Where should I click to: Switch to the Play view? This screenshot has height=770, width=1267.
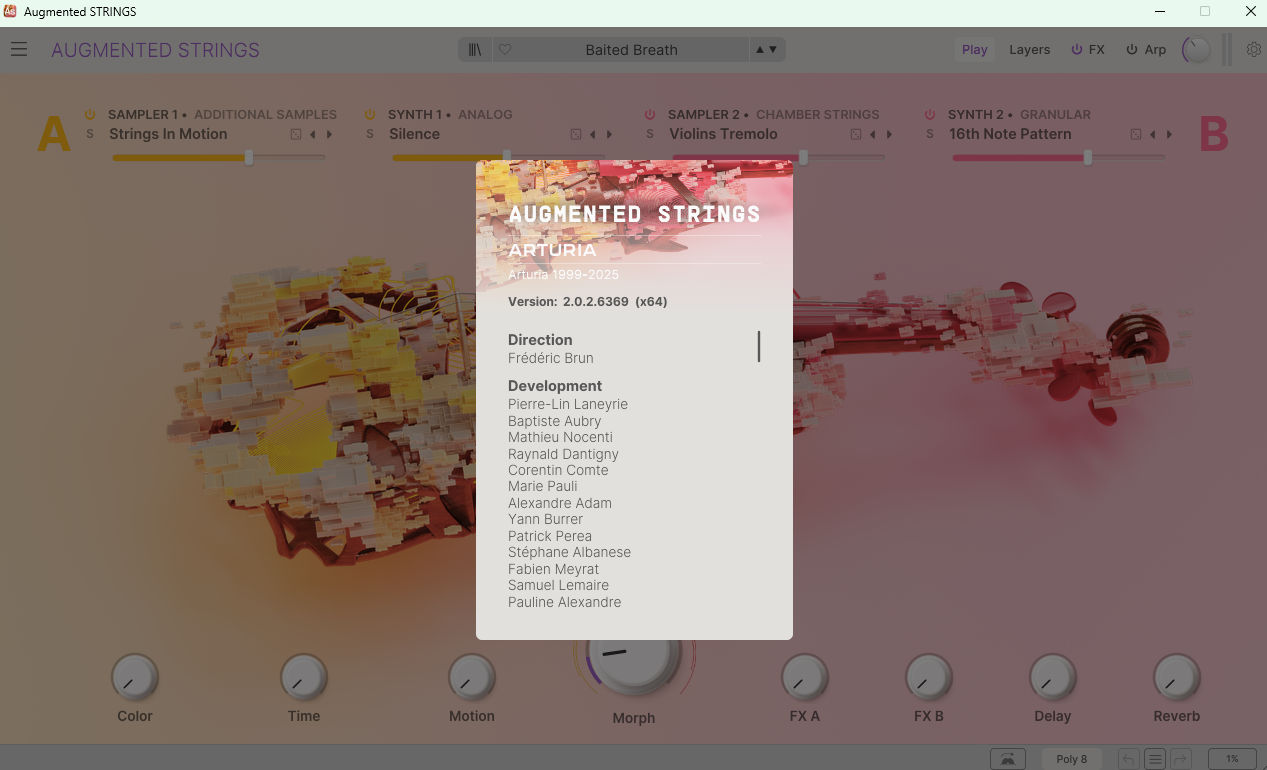click(974, 49)
